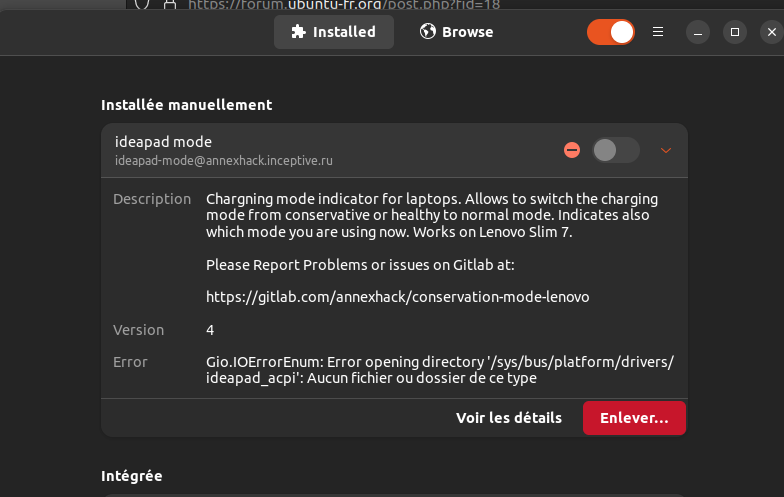Screen dimensions: 784x497
Task: Click the ideapad mode extension title
Action: (163, 142)
